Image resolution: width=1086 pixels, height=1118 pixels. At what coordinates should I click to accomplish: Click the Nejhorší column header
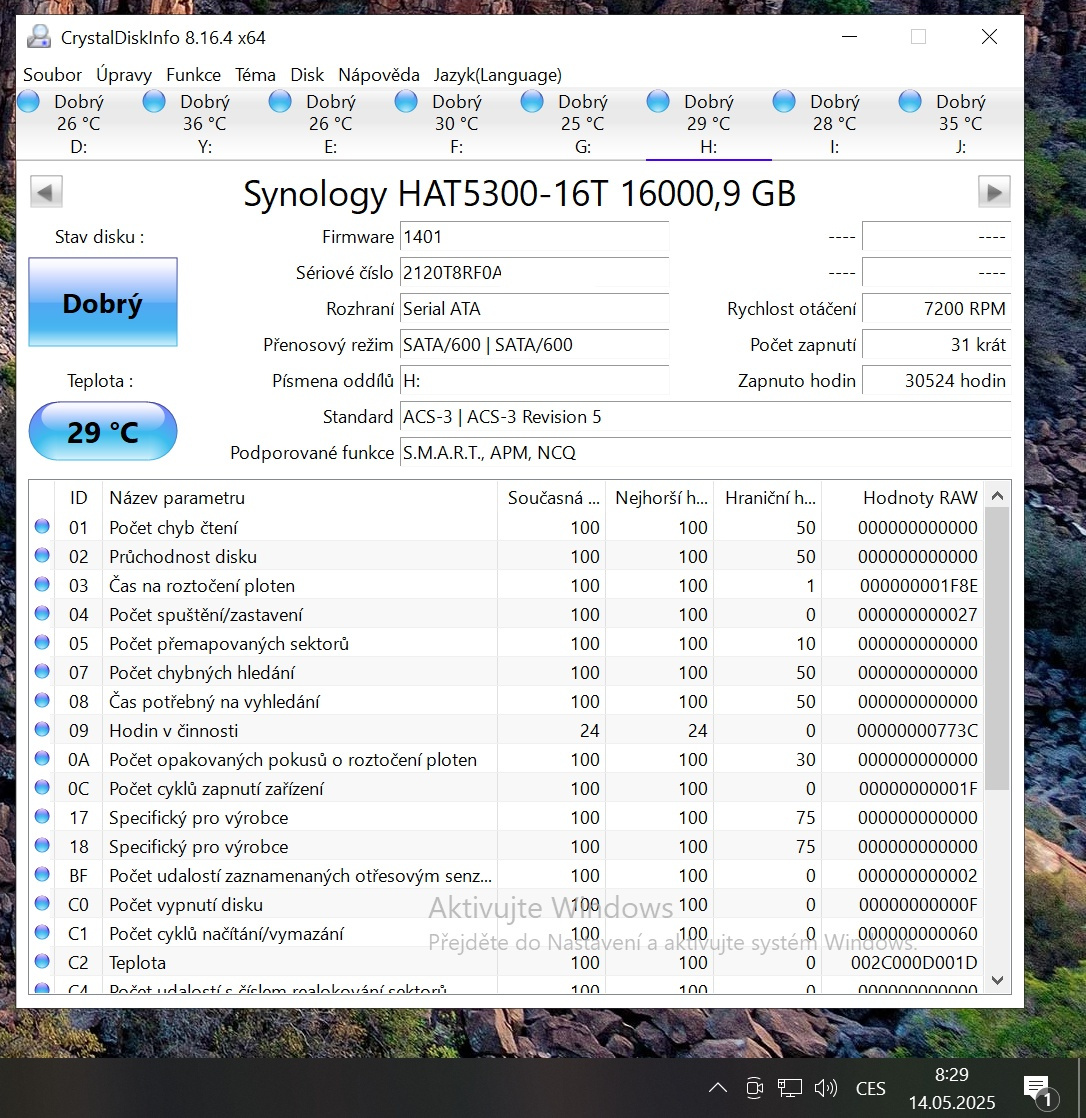point(660,498)
